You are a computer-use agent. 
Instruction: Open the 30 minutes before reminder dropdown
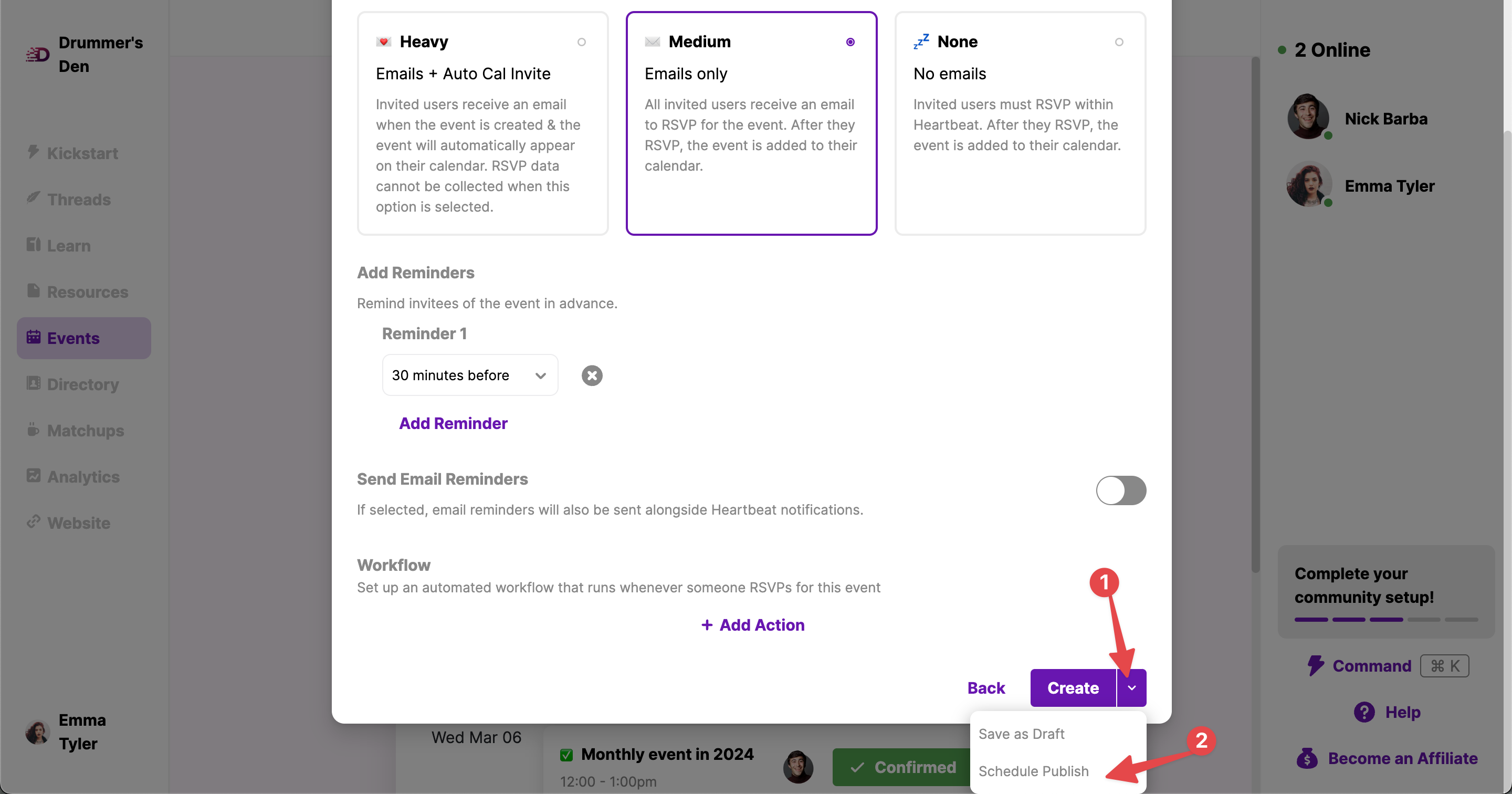coord(469,375)
